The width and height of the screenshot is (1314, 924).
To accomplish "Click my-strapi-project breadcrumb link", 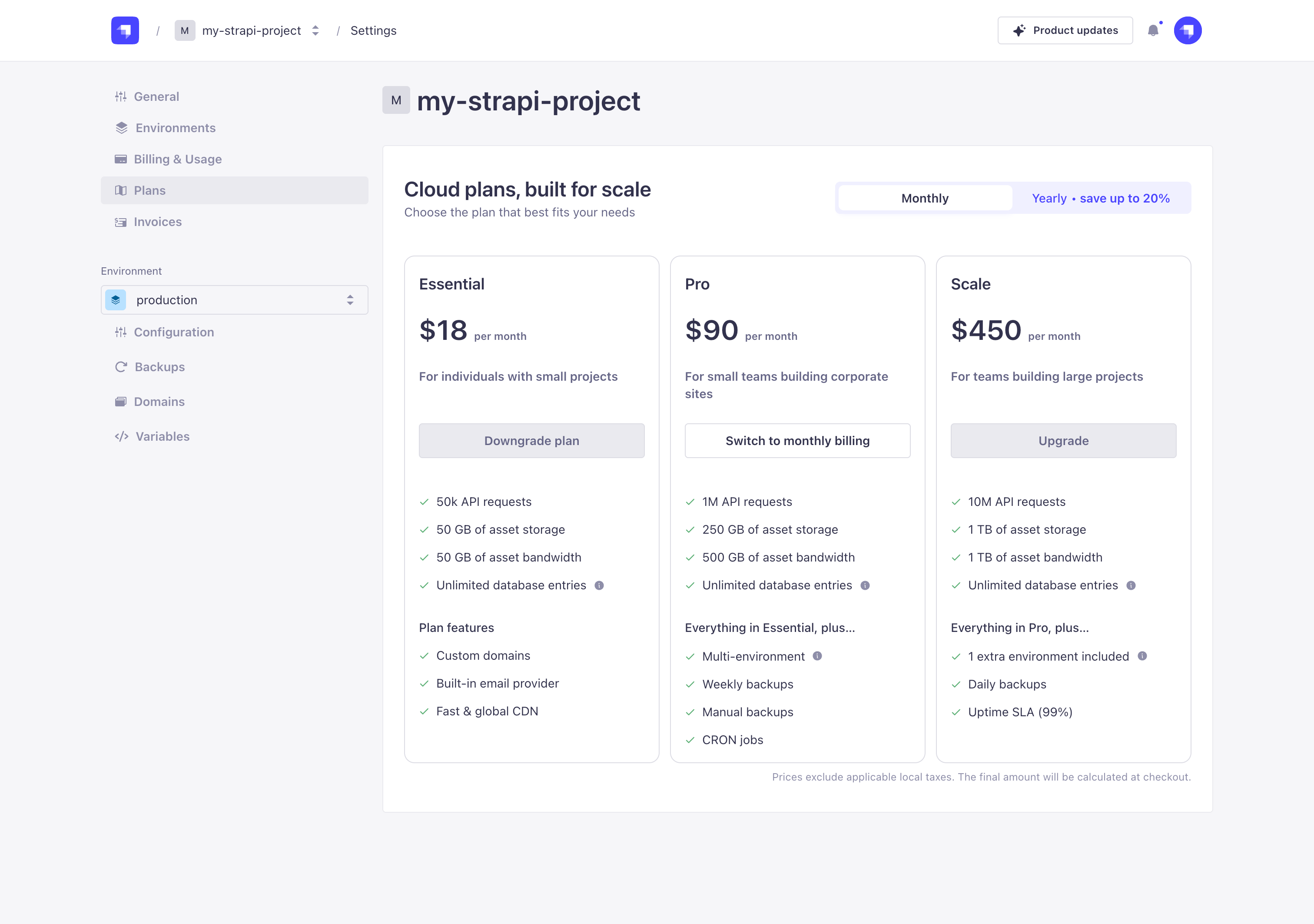I will [x=251, y=30].
